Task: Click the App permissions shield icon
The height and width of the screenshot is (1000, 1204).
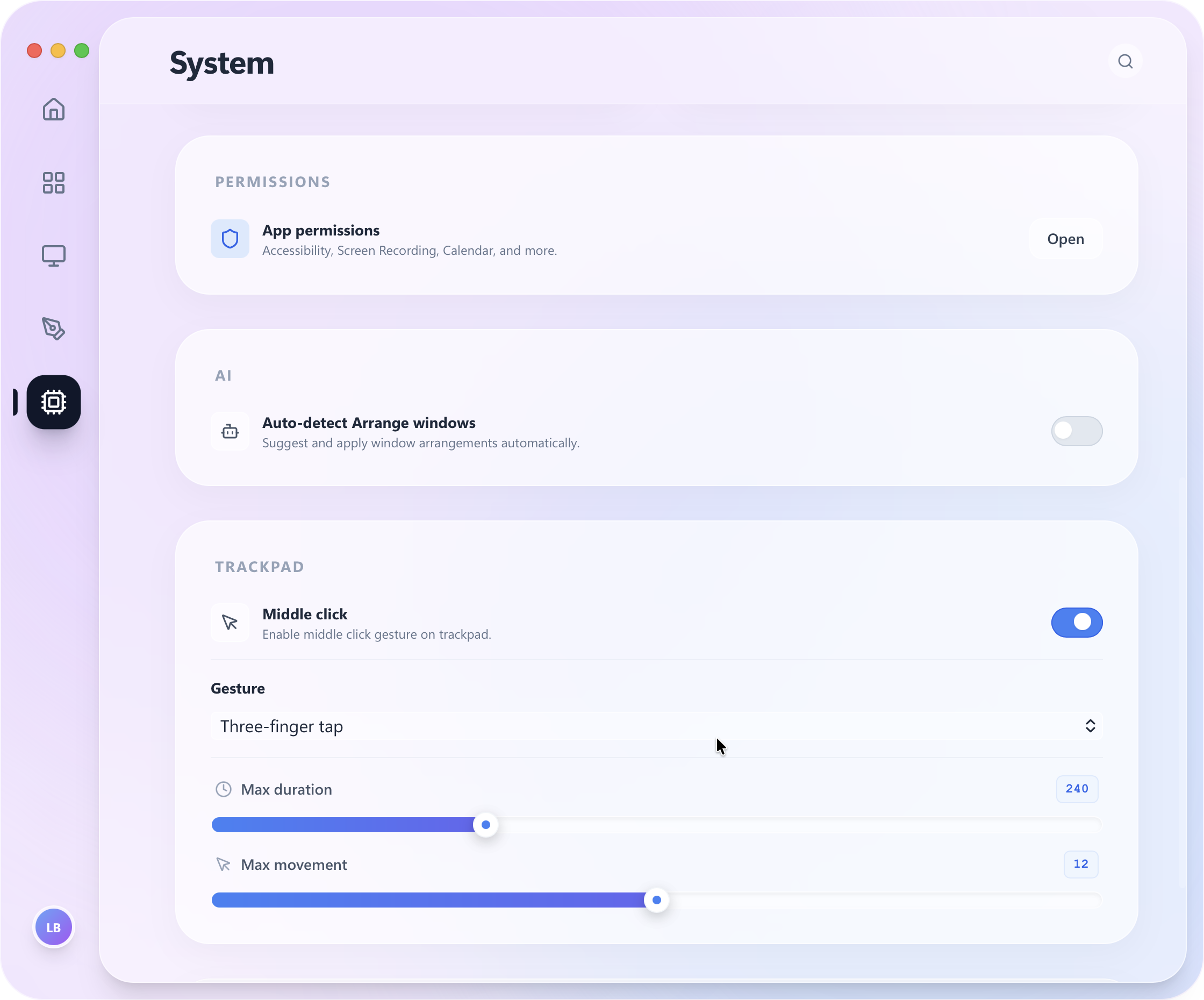Action: pyautogui.click(x=230, y=239)
